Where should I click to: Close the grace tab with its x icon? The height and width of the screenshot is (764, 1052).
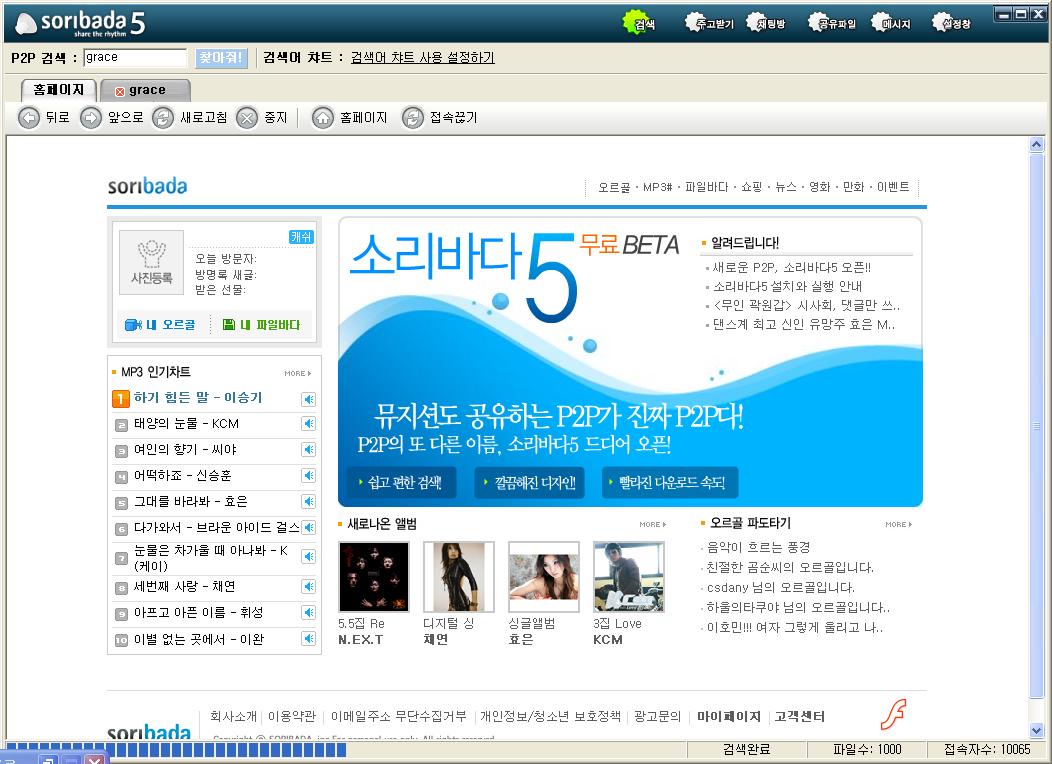click(x=119, y=91)
